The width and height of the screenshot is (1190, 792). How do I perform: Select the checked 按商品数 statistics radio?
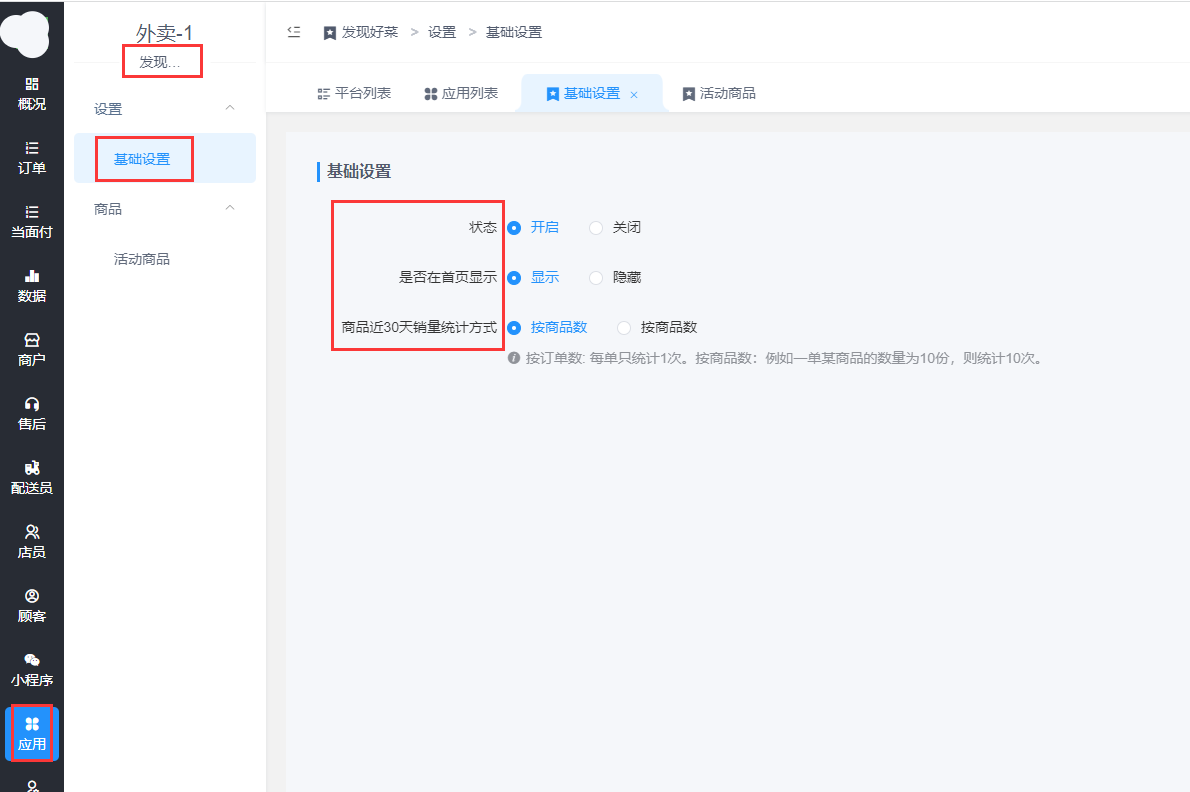514,328
